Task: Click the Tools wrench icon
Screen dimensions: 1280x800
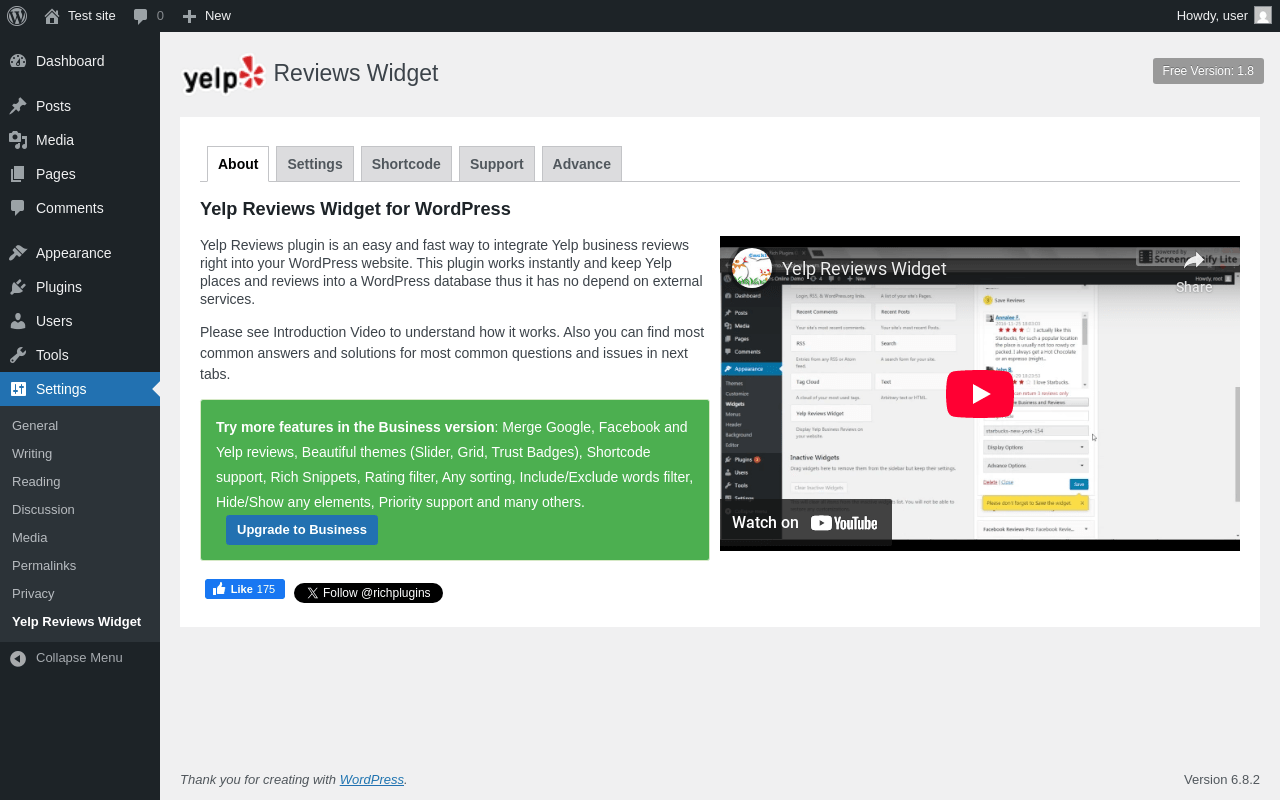Action: tap(18, 355)
